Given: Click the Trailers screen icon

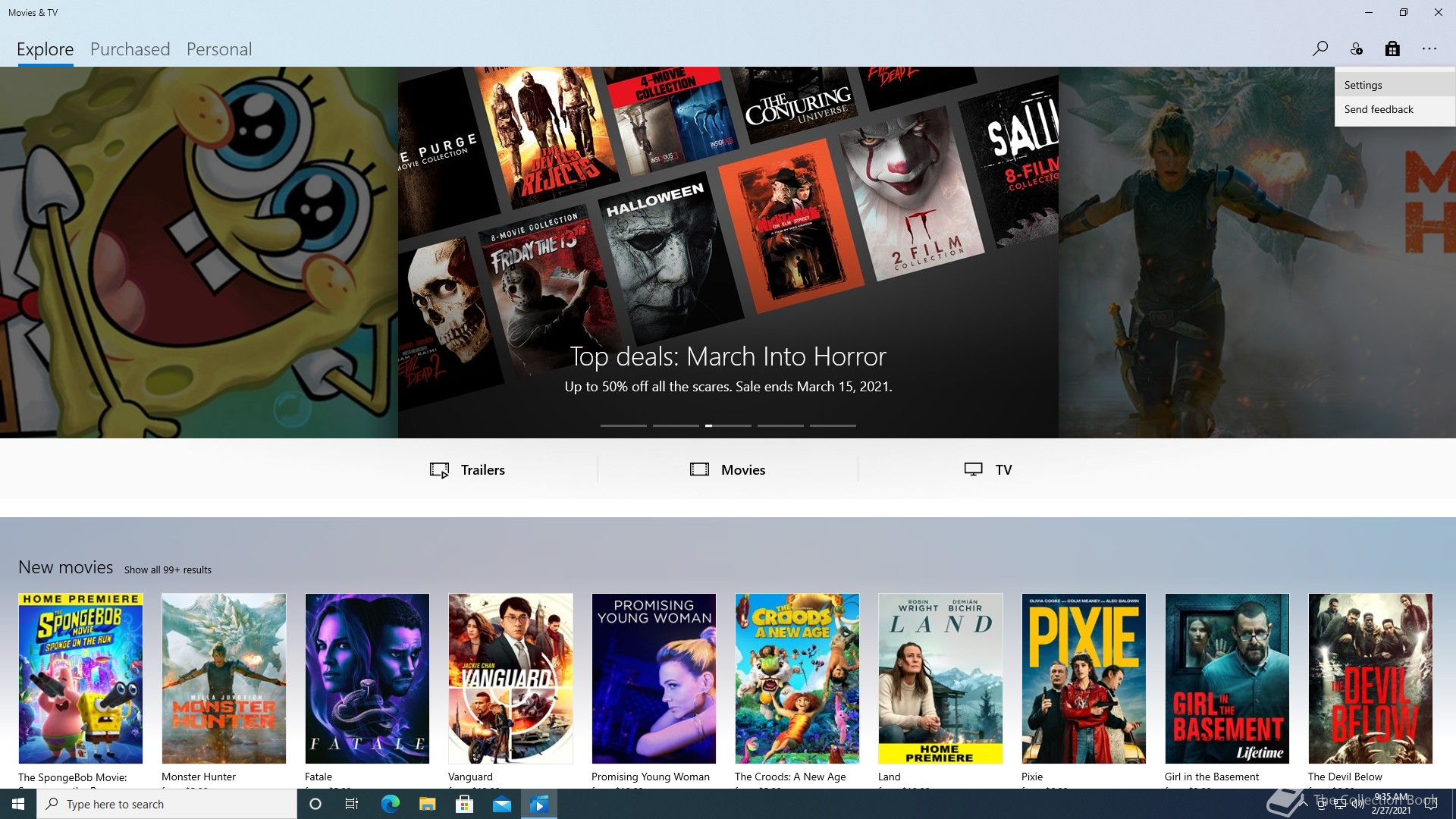Looking at the screenshot, I should coord(439,470).
